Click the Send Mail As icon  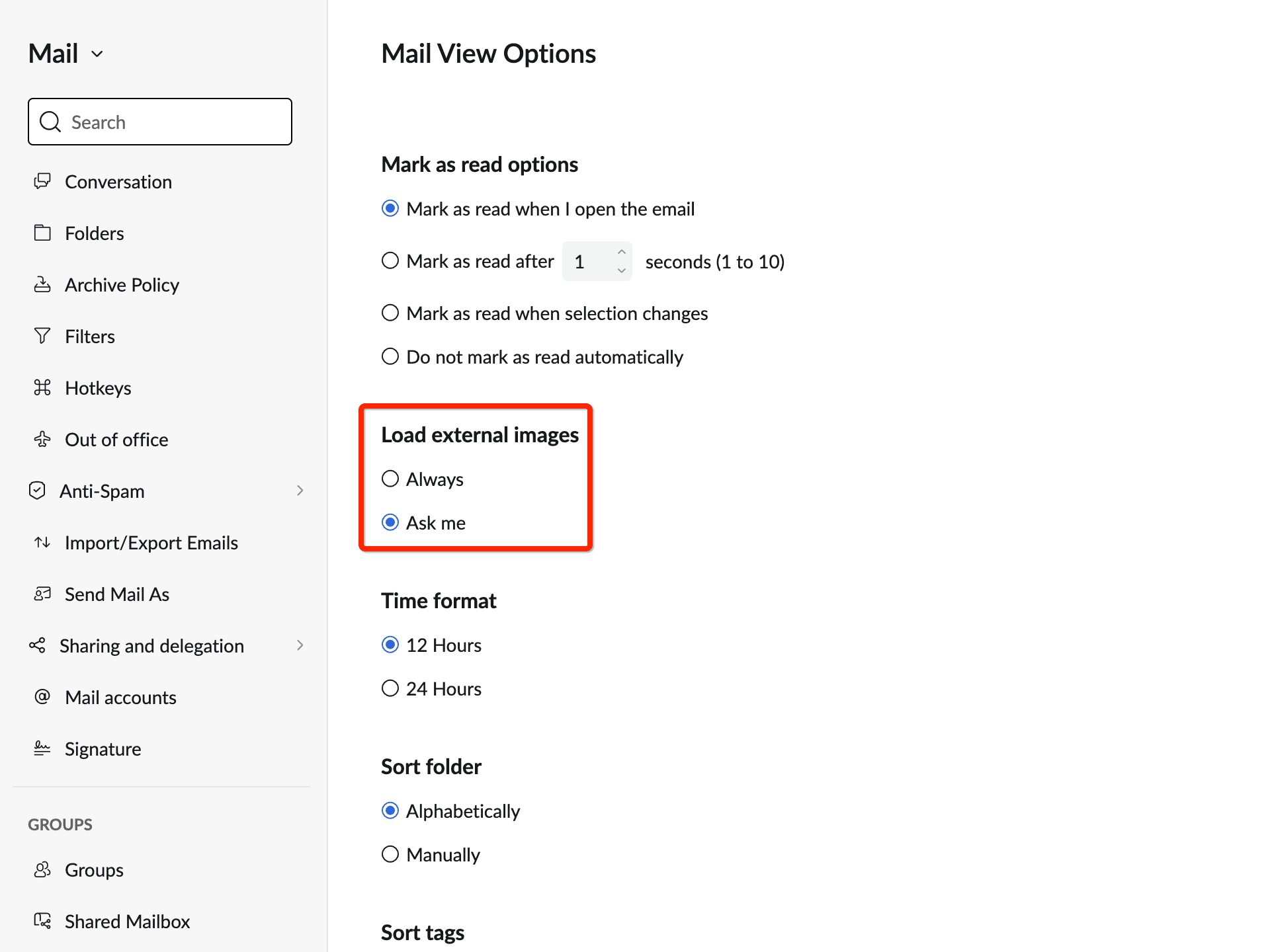42,594
